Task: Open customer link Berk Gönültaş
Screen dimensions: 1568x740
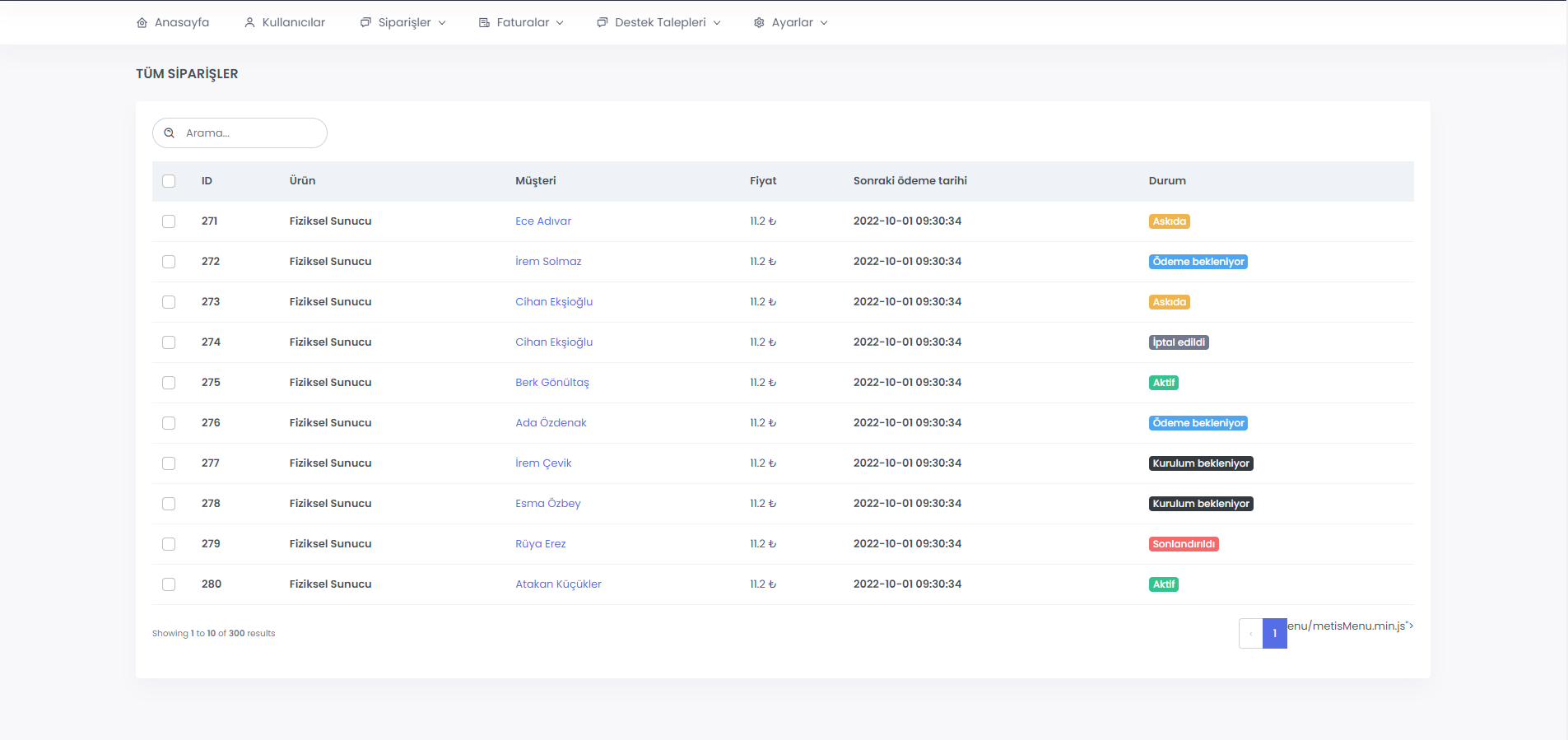Action: tap(552, 383)
